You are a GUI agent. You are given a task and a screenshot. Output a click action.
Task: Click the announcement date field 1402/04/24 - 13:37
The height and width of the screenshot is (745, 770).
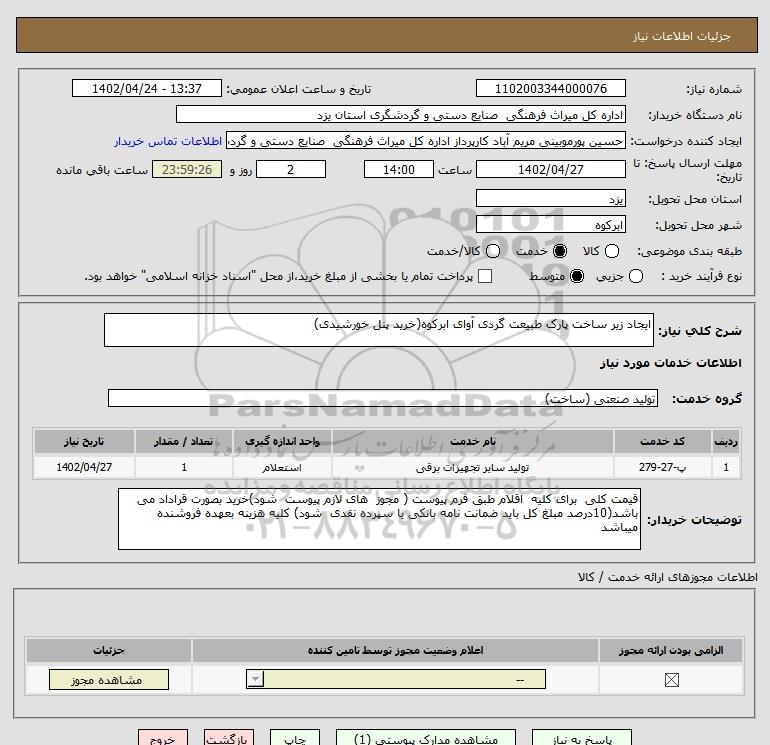click(147, 88)
